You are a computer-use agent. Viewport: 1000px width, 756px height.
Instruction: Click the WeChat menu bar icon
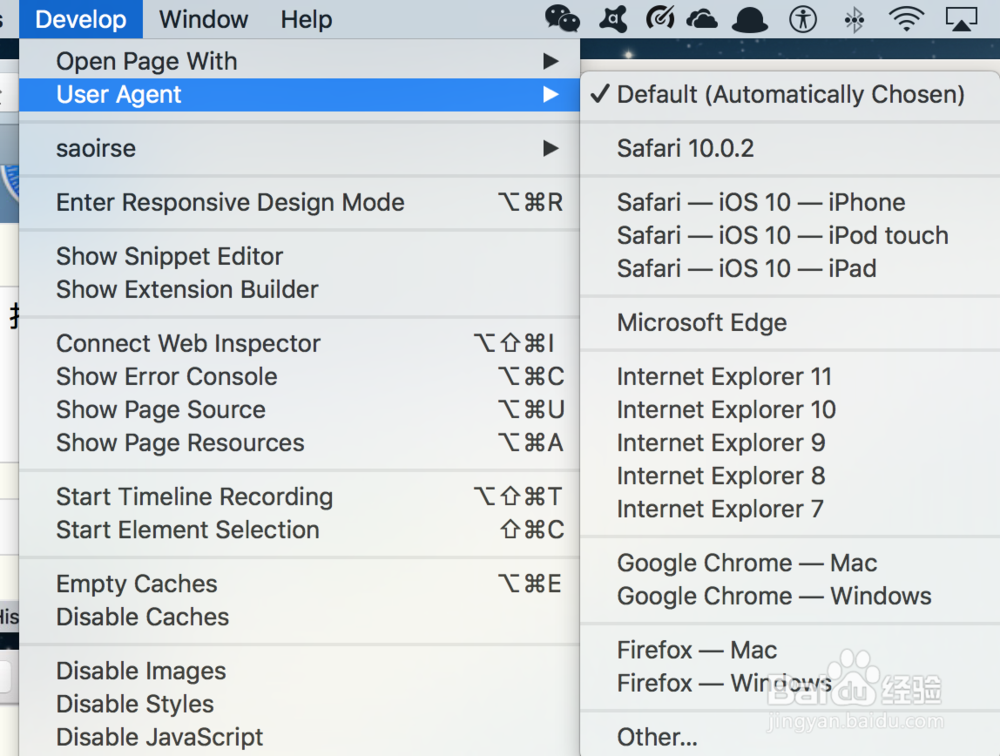[562, 18]
